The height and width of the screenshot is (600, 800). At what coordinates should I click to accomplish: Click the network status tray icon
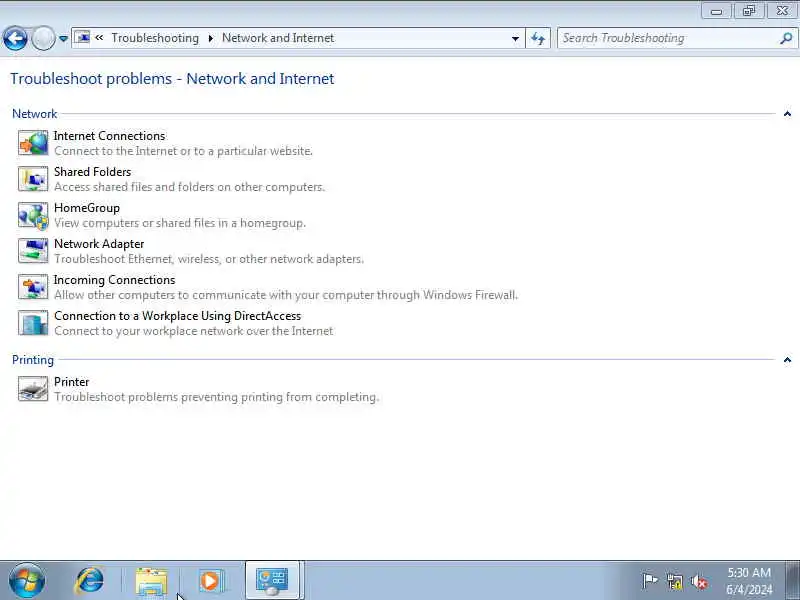tap(674, 581)
